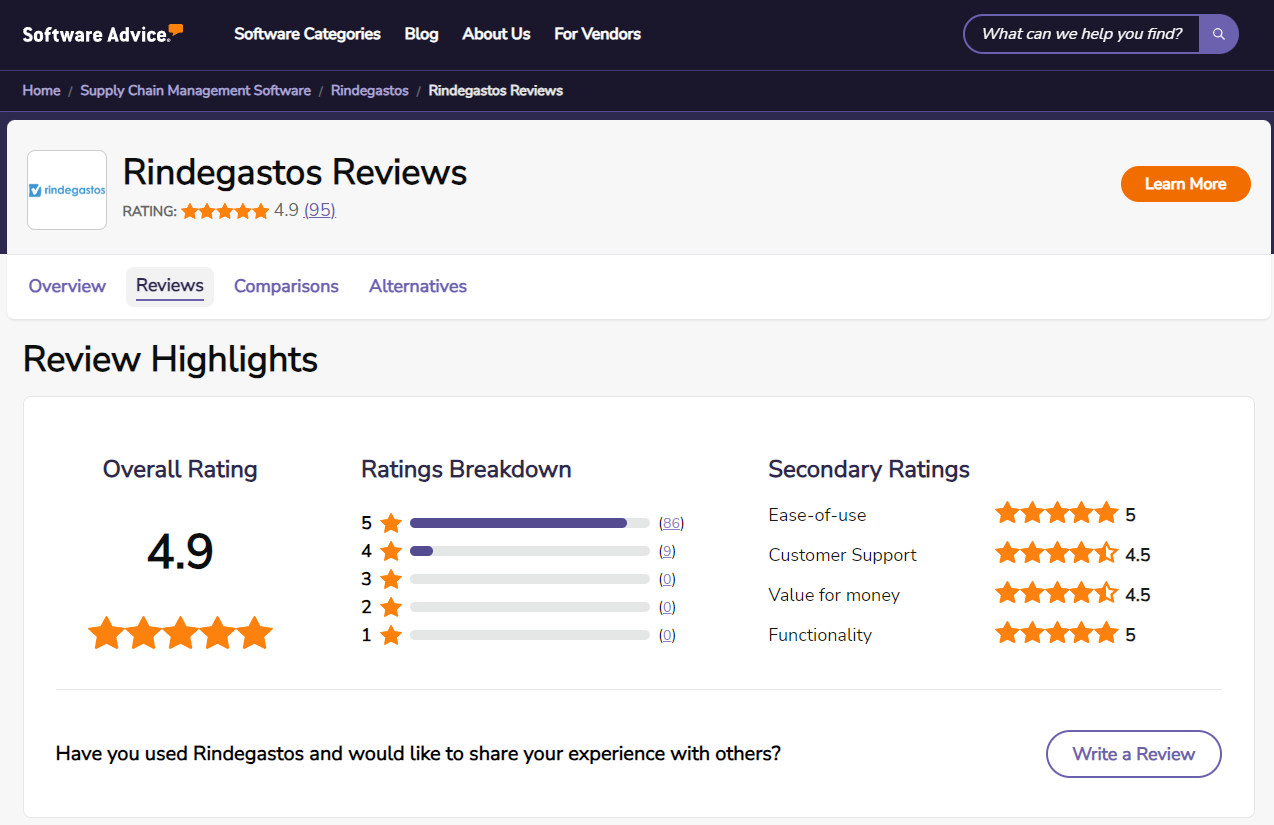Image resolution: width=1274 pixels, height=825 pixels.
Task: Switch to the Comparisons tab
Action: 285,286
